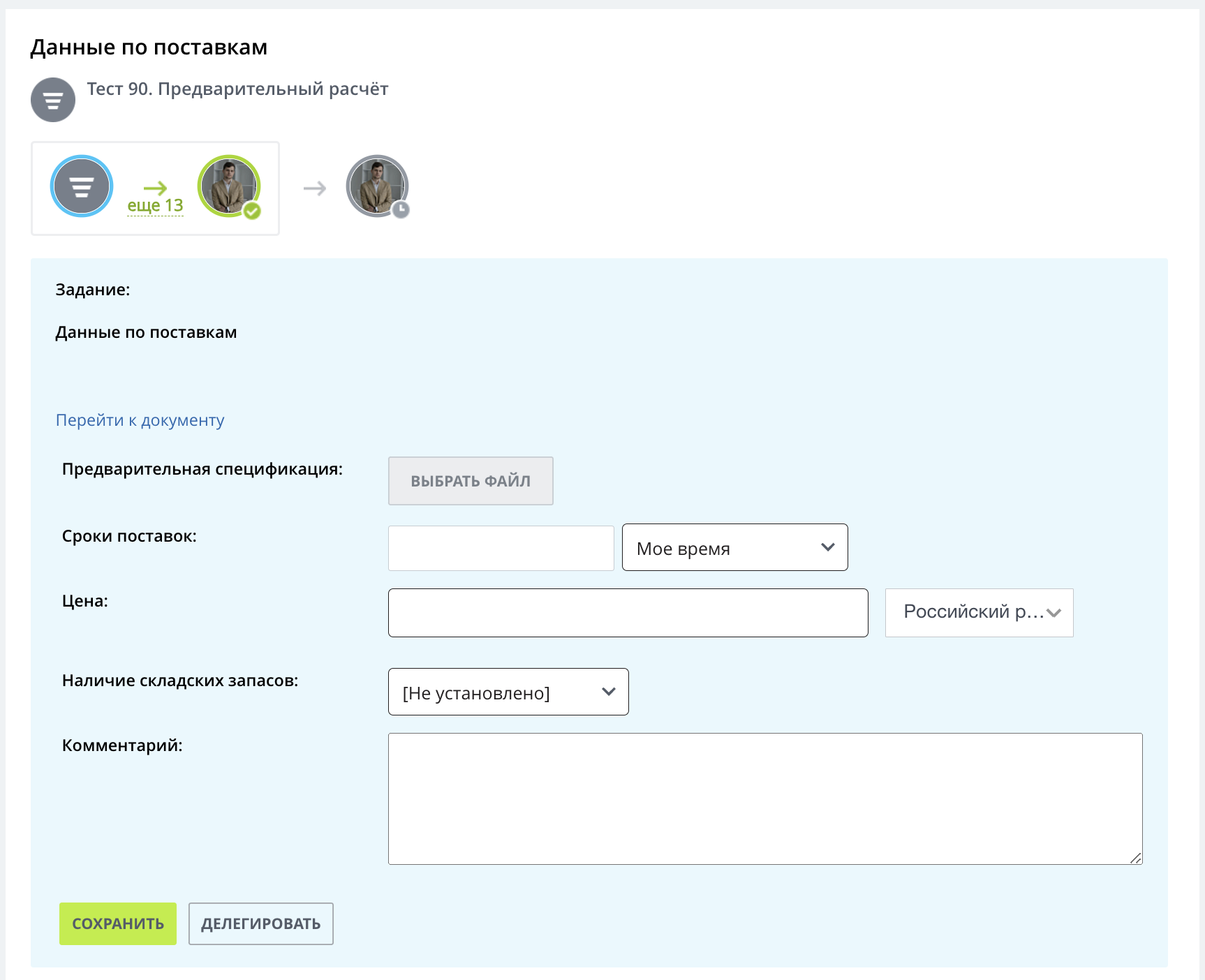1205x980 pixels.
Task: Click the green-ringed completed user avatar
Action: tap(228, 185)
